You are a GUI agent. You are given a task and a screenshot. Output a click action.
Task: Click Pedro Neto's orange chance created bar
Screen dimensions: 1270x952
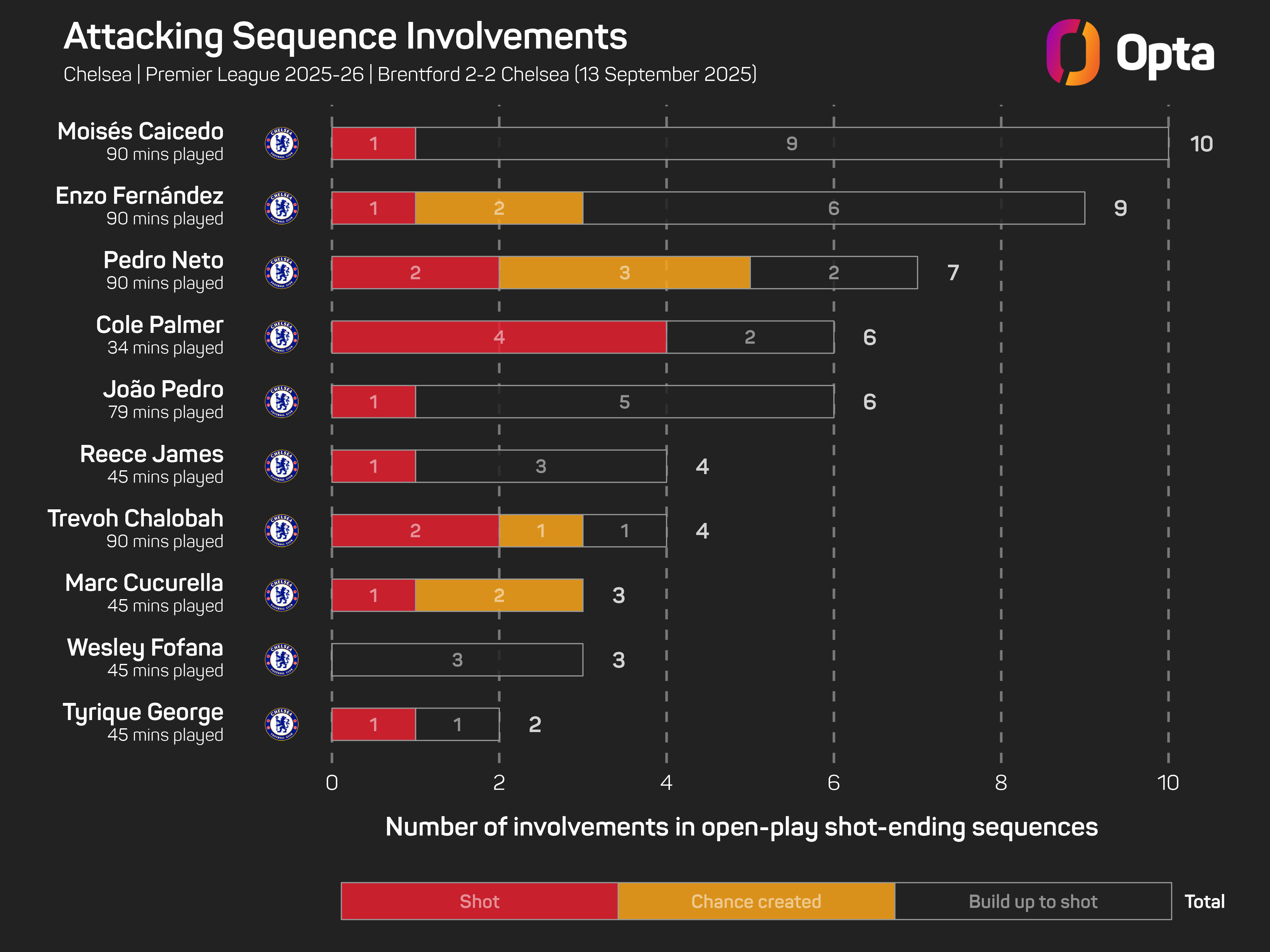624,273
